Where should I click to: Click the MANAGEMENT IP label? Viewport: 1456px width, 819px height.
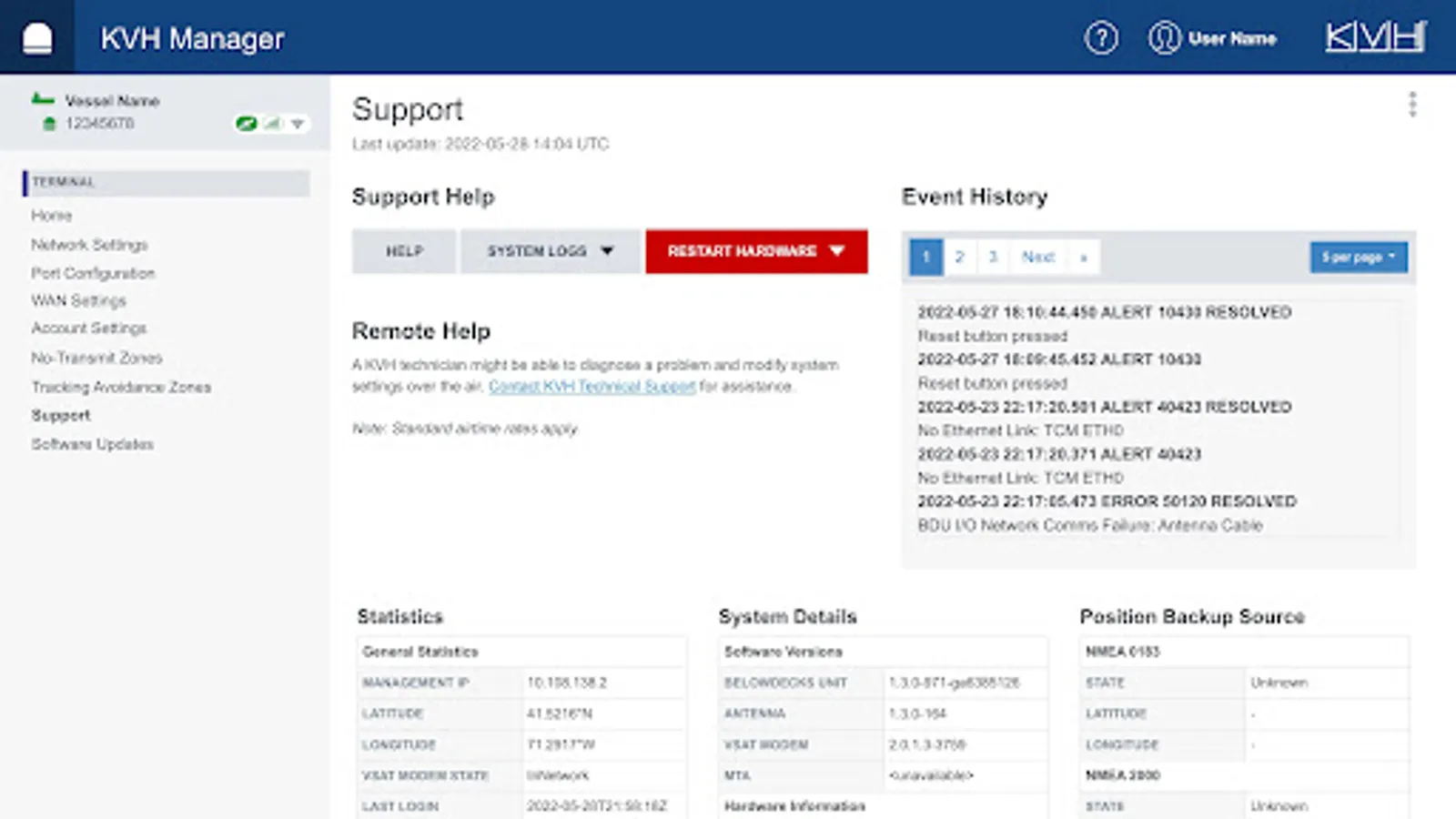[416, 682]
